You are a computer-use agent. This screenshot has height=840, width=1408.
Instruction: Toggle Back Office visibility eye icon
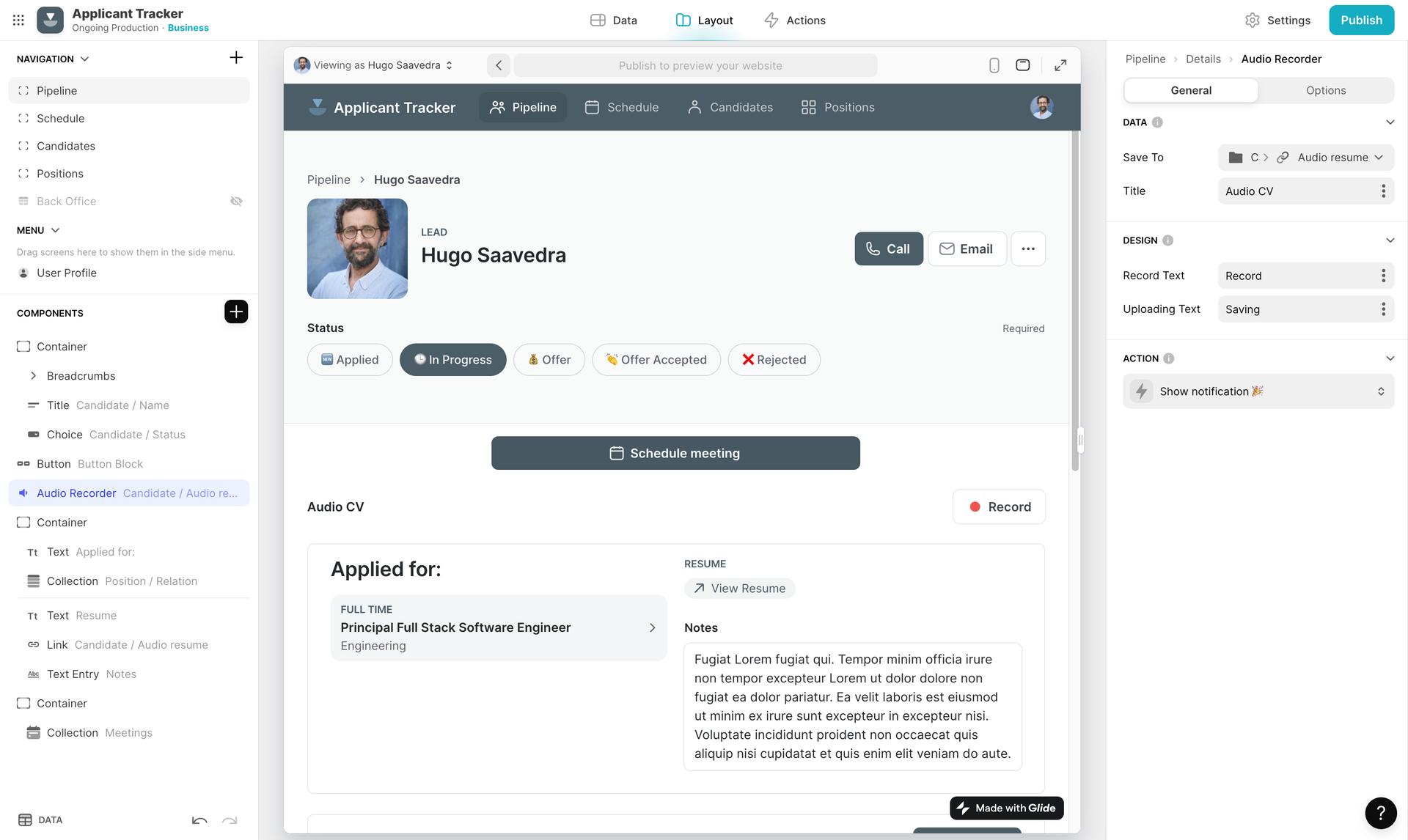tap(236, 202)
